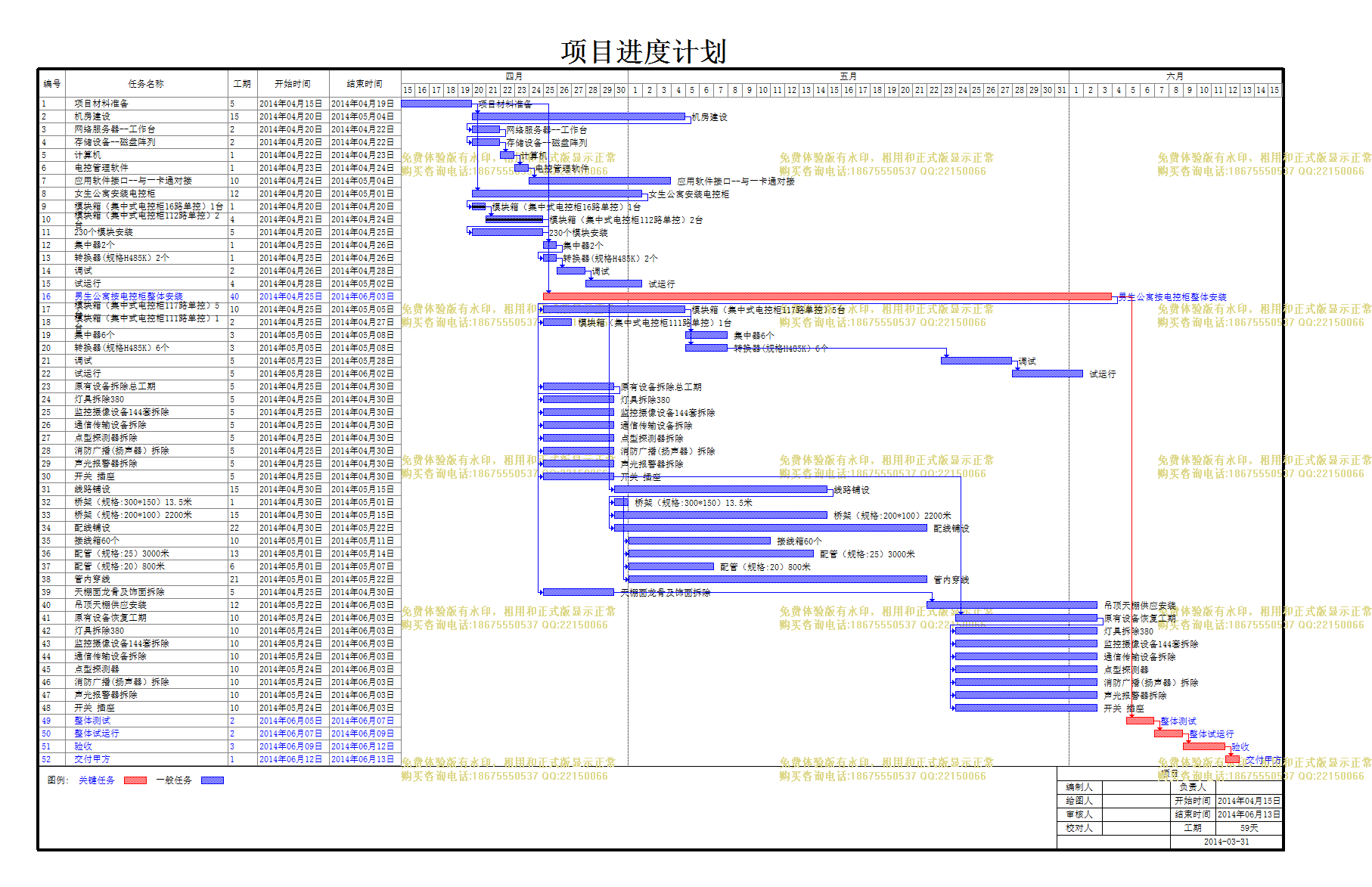The width and height of the screenshot is (1372, 887).
Task: Click the 负责人 field label
Action: tap(1193, 787)
